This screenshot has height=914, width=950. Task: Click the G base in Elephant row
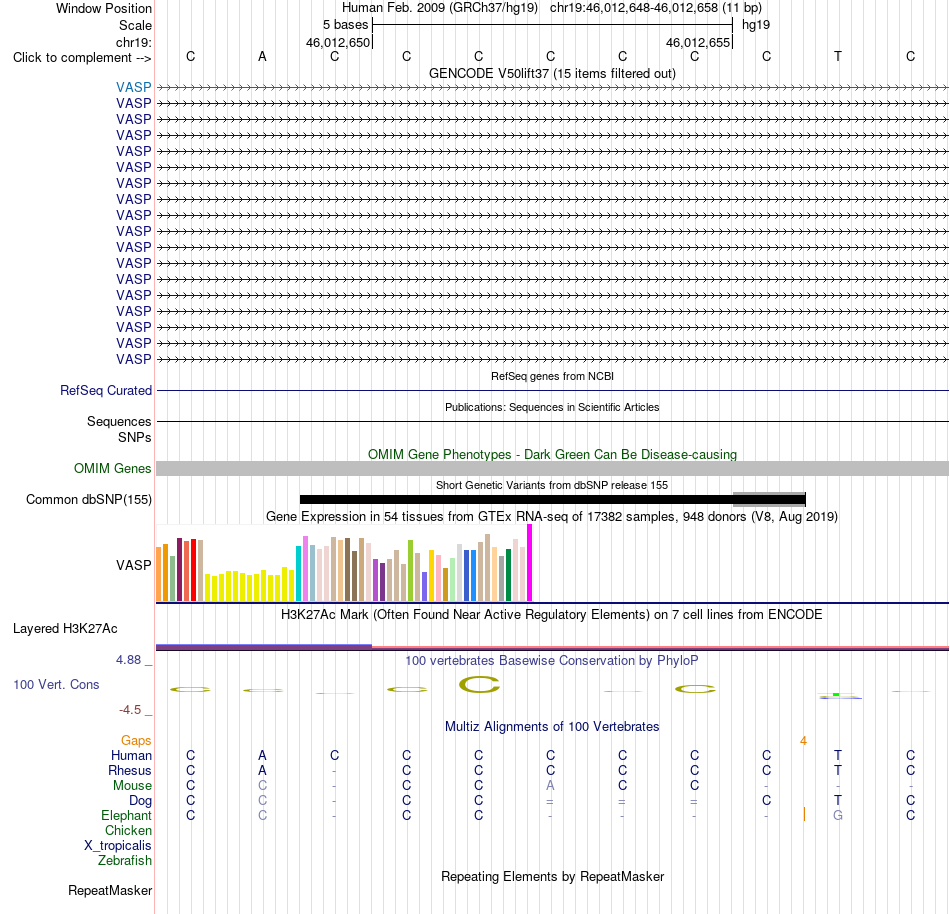click(x=838, y=815)
